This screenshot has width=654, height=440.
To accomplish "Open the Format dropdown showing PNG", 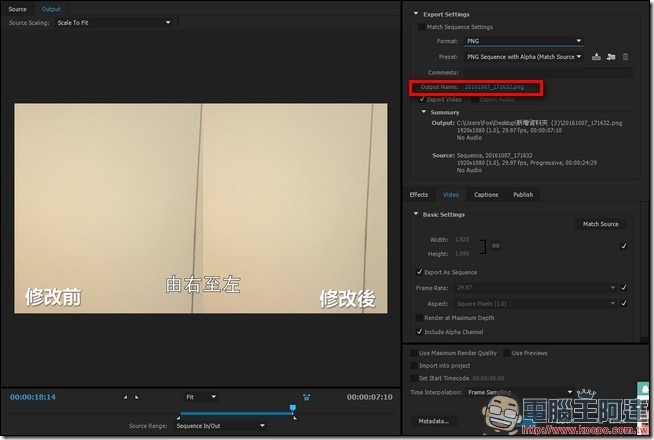I will pyautogui.click(x=523, y=41).
